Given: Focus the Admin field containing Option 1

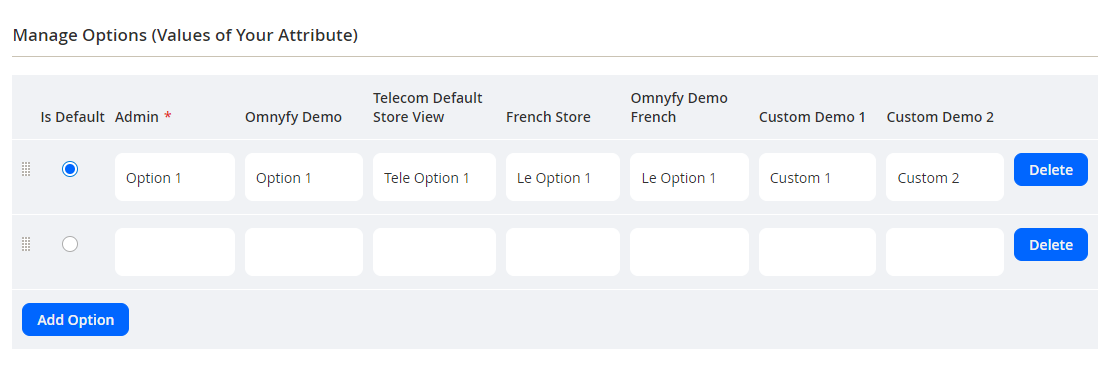Looking at the screenshot, I should pos(175,177).
